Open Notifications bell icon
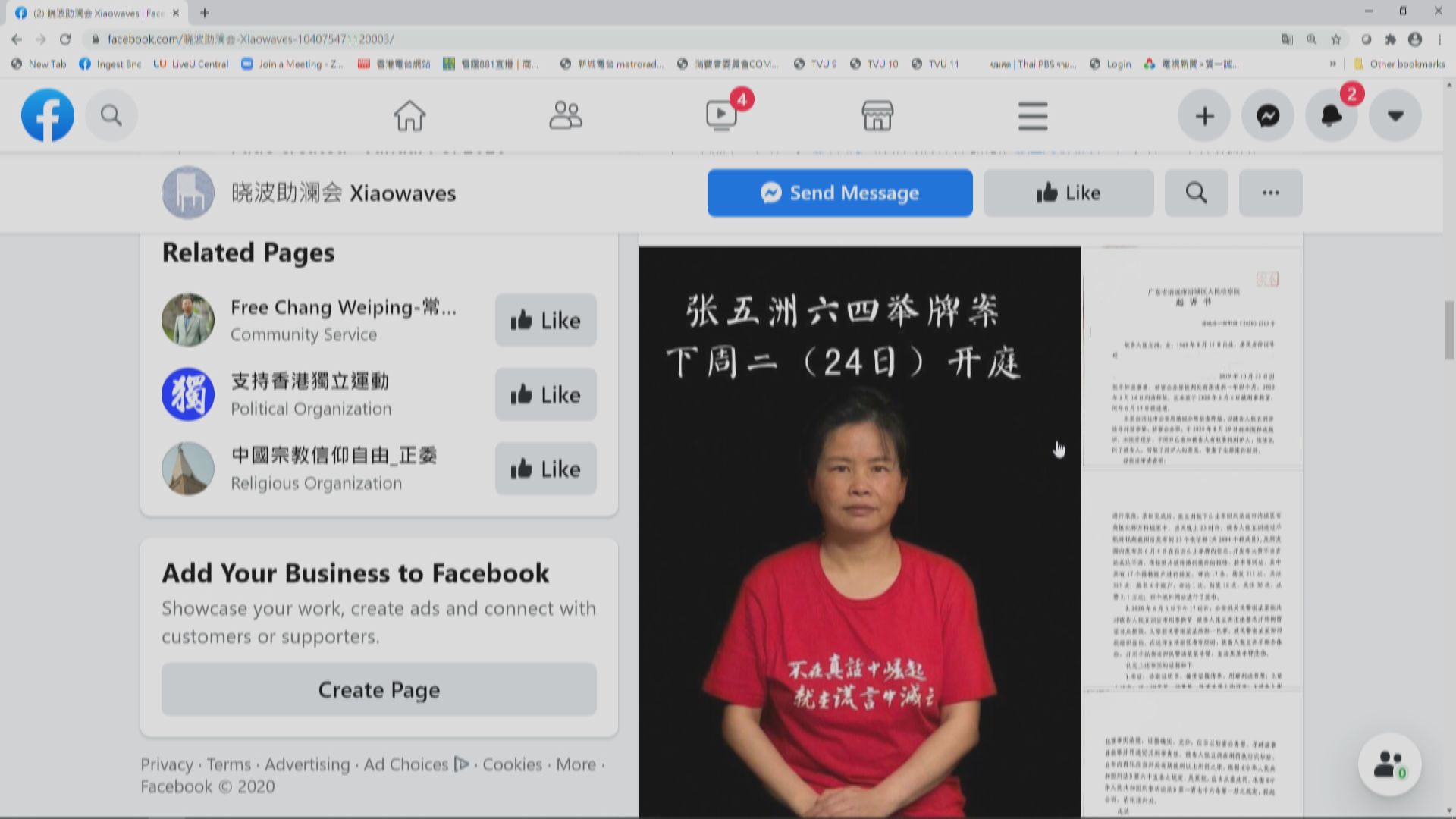This screenshot has width=1456, height=819. (x=1332, y=116)
